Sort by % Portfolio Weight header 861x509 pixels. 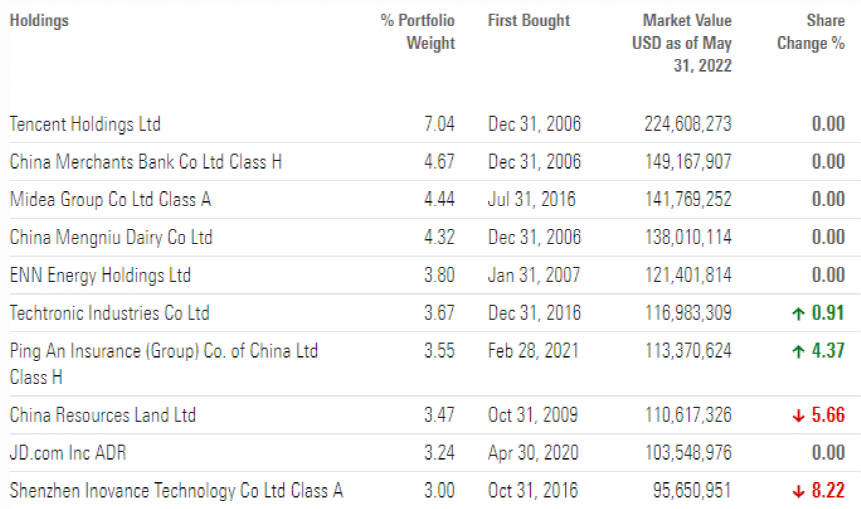[x=418, y=32]
